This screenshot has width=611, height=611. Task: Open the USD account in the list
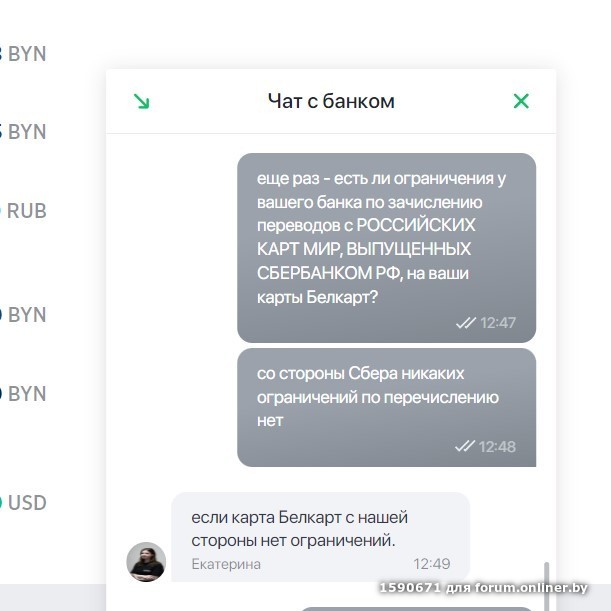24,502
